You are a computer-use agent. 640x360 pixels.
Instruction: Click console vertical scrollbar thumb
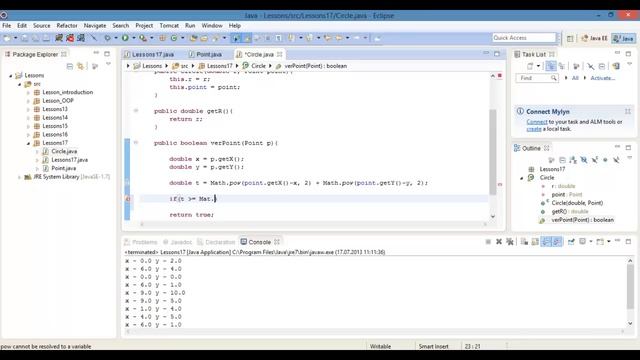coord(630,287)
